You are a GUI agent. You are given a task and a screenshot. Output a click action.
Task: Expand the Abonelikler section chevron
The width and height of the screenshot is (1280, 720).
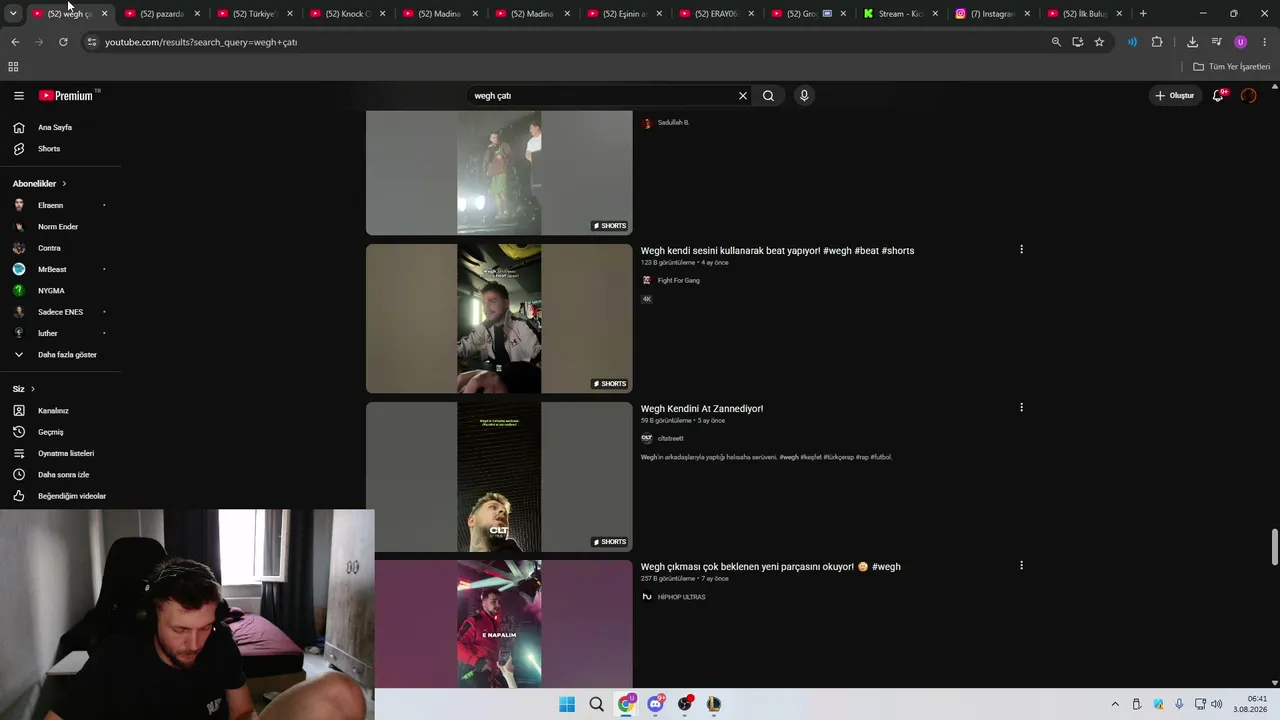[64, 184]
